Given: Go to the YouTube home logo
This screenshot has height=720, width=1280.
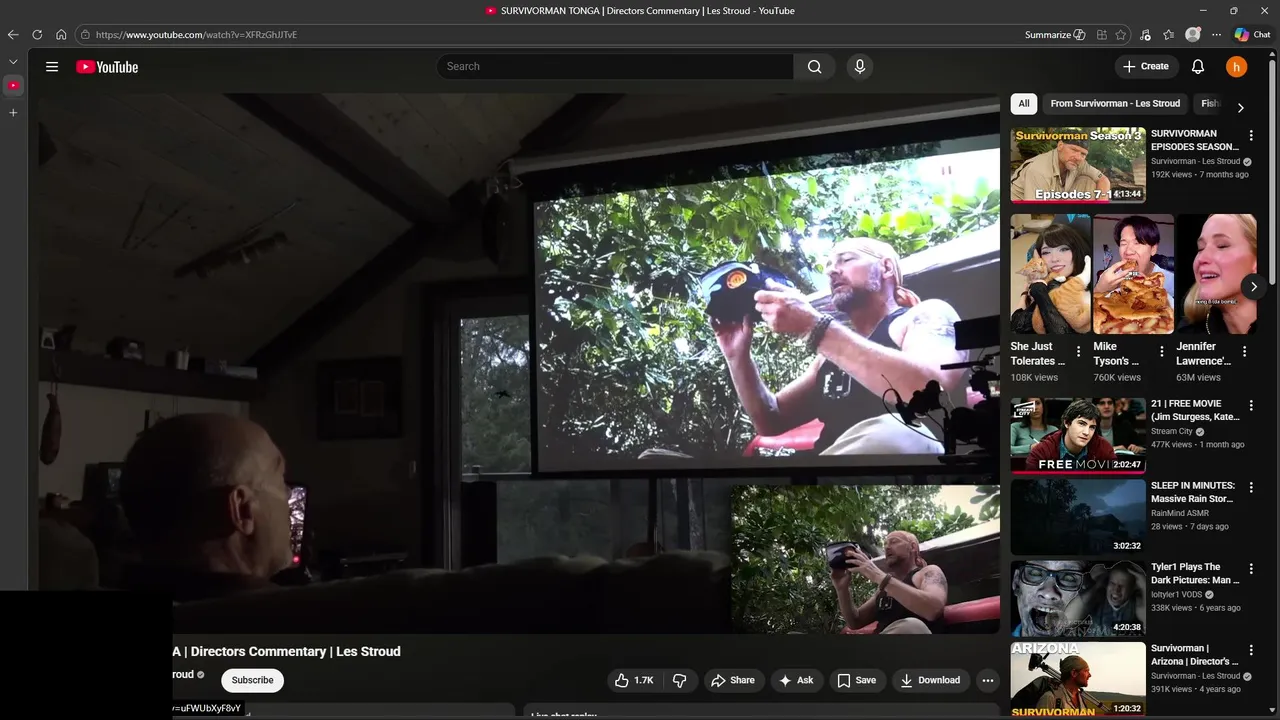Looking at the screenshot, I should point(107,67).
